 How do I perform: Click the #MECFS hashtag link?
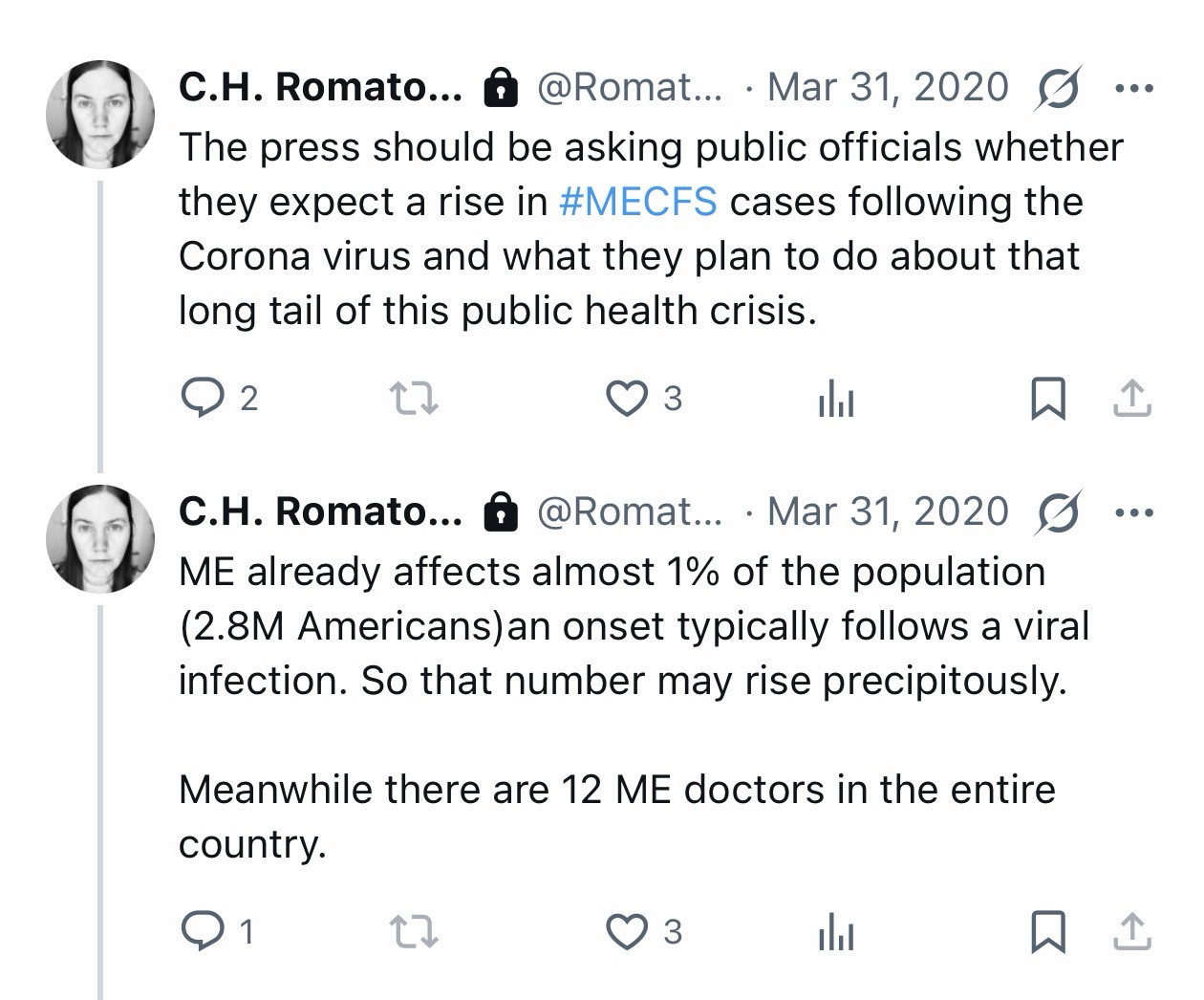(x=636, y=202)
